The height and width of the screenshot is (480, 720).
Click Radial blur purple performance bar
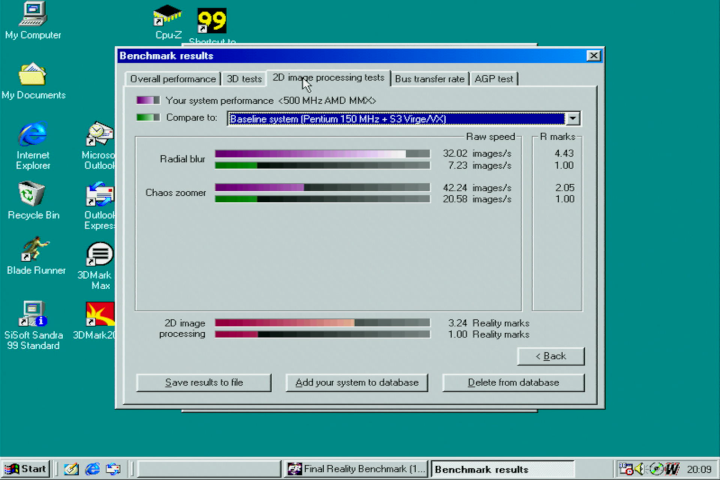pyautogui.click(x=322, y=153)
